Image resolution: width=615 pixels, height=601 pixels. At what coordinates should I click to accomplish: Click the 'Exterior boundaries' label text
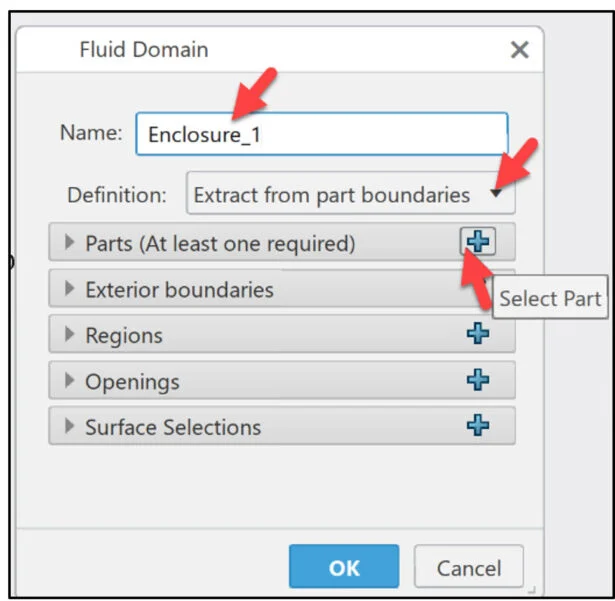tap(179, 290)
